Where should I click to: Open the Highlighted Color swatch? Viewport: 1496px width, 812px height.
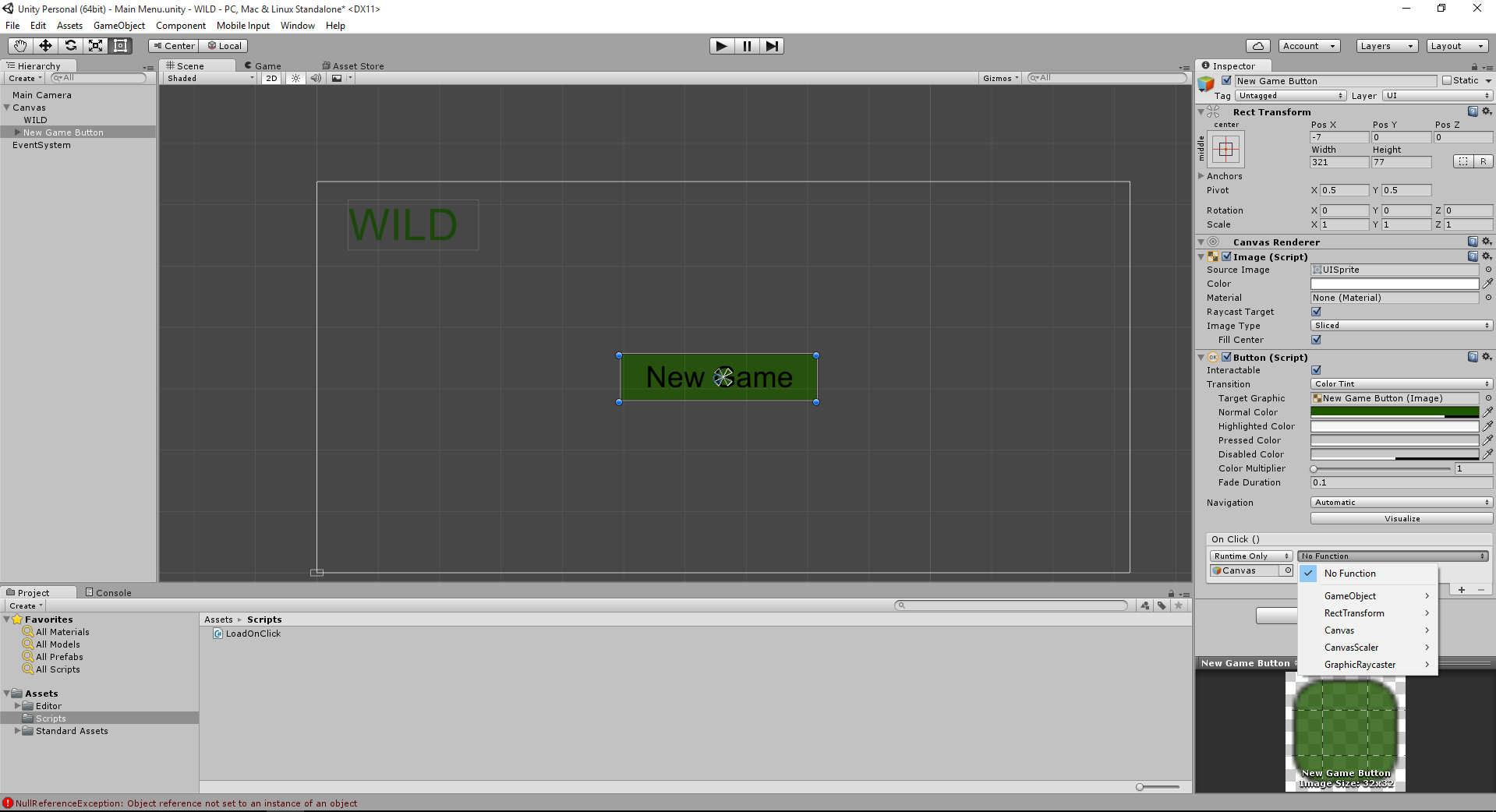(1394, 426)
